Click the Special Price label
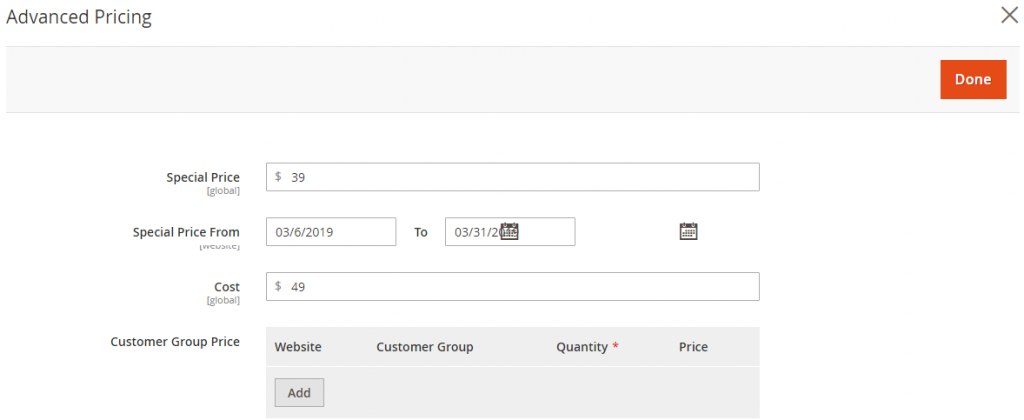The image size is (1024, 420). pos(203,178)
